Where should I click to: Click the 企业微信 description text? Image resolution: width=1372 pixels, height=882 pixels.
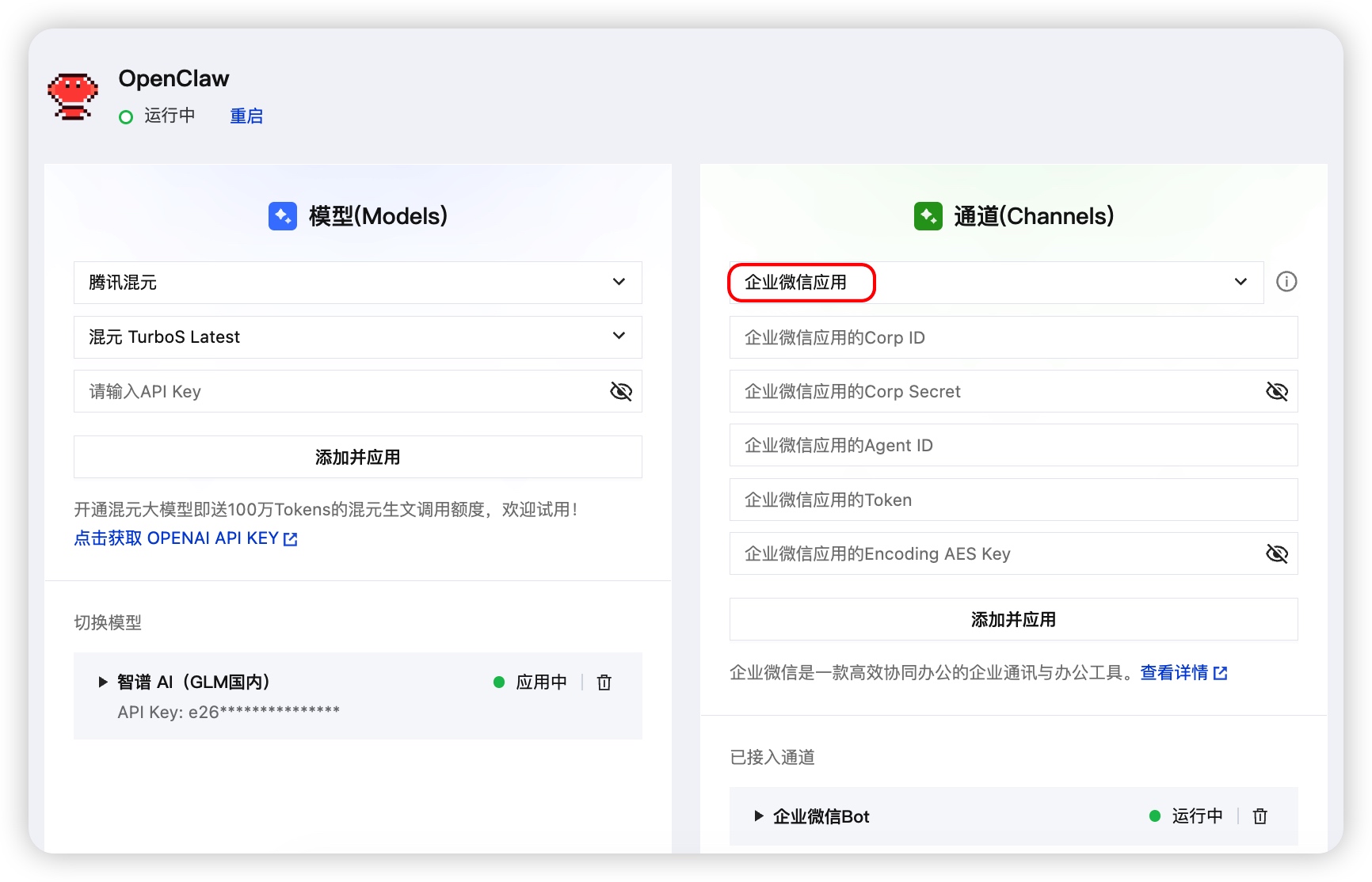point(934,673)
